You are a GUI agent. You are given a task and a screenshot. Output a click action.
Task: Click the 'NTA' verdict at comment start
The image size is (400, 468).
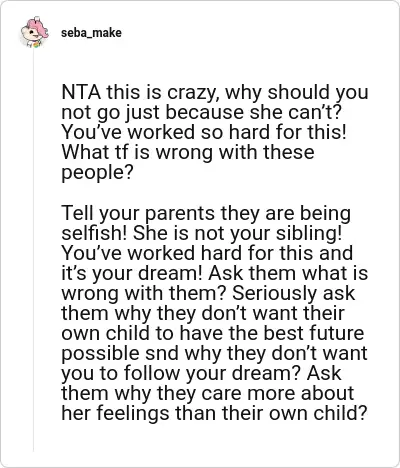click(81, 92)
